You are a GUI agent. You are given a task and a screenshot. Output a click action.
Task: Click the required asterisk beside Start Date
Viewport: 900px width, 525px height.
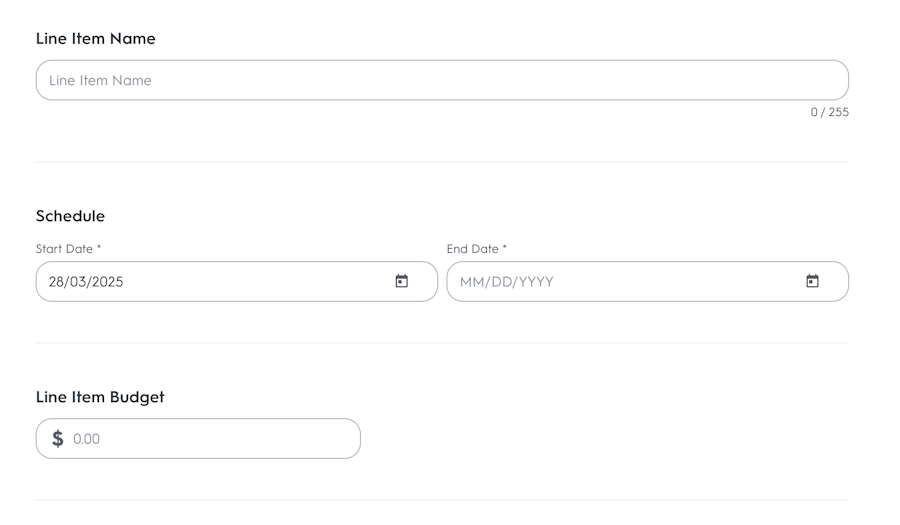point(99,248)
